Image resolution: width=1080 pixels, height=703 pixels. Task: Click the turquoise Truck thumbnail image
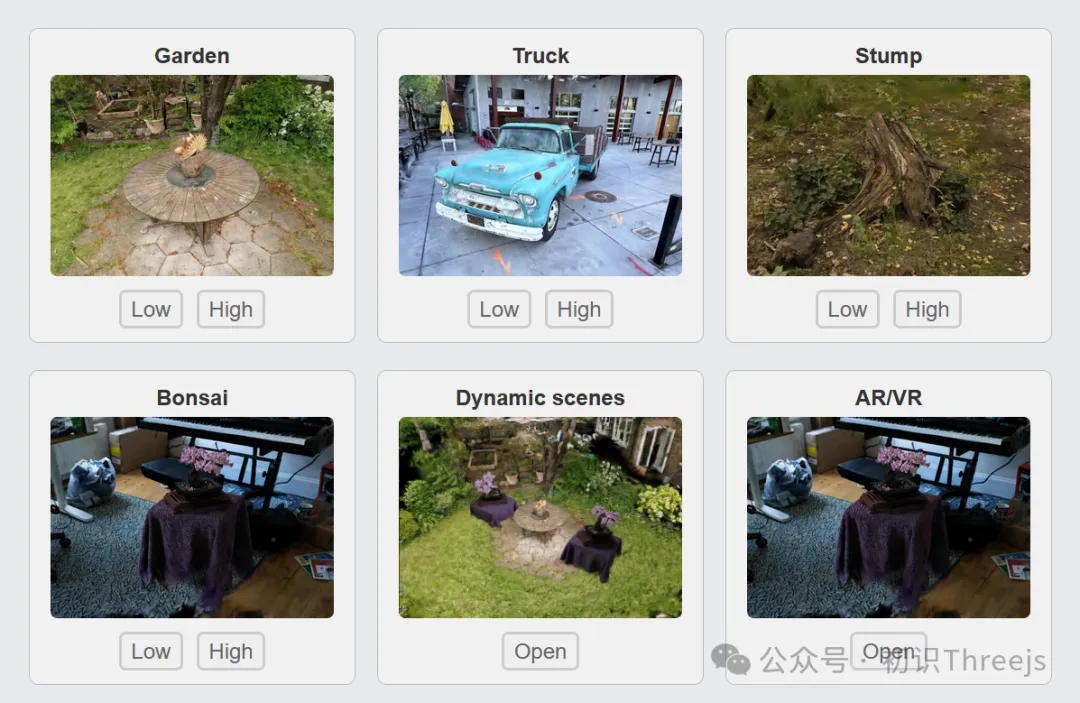click(540, 176)
